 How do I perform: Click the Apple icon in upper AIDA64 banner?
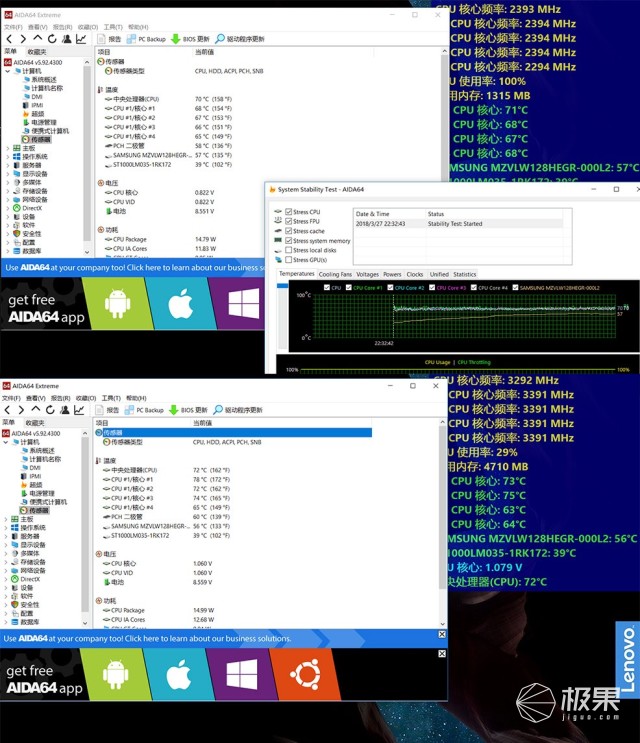[180, 304]
